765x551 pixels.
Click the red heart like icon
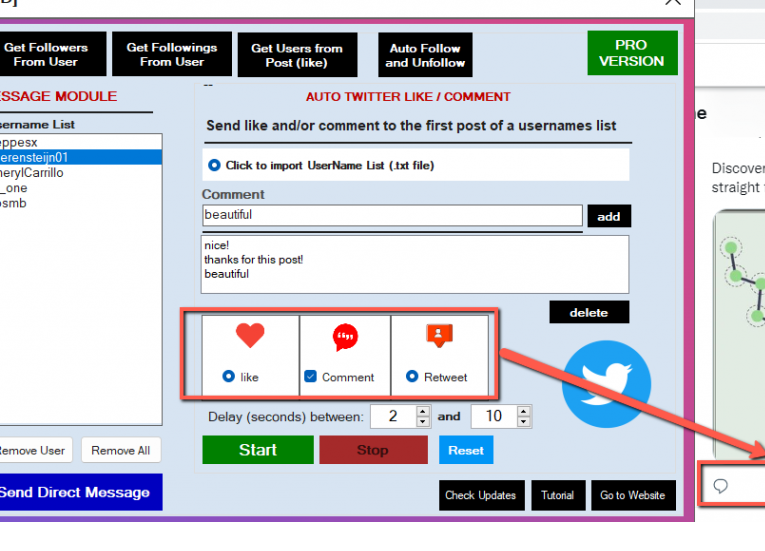click(x=250, y=336)
